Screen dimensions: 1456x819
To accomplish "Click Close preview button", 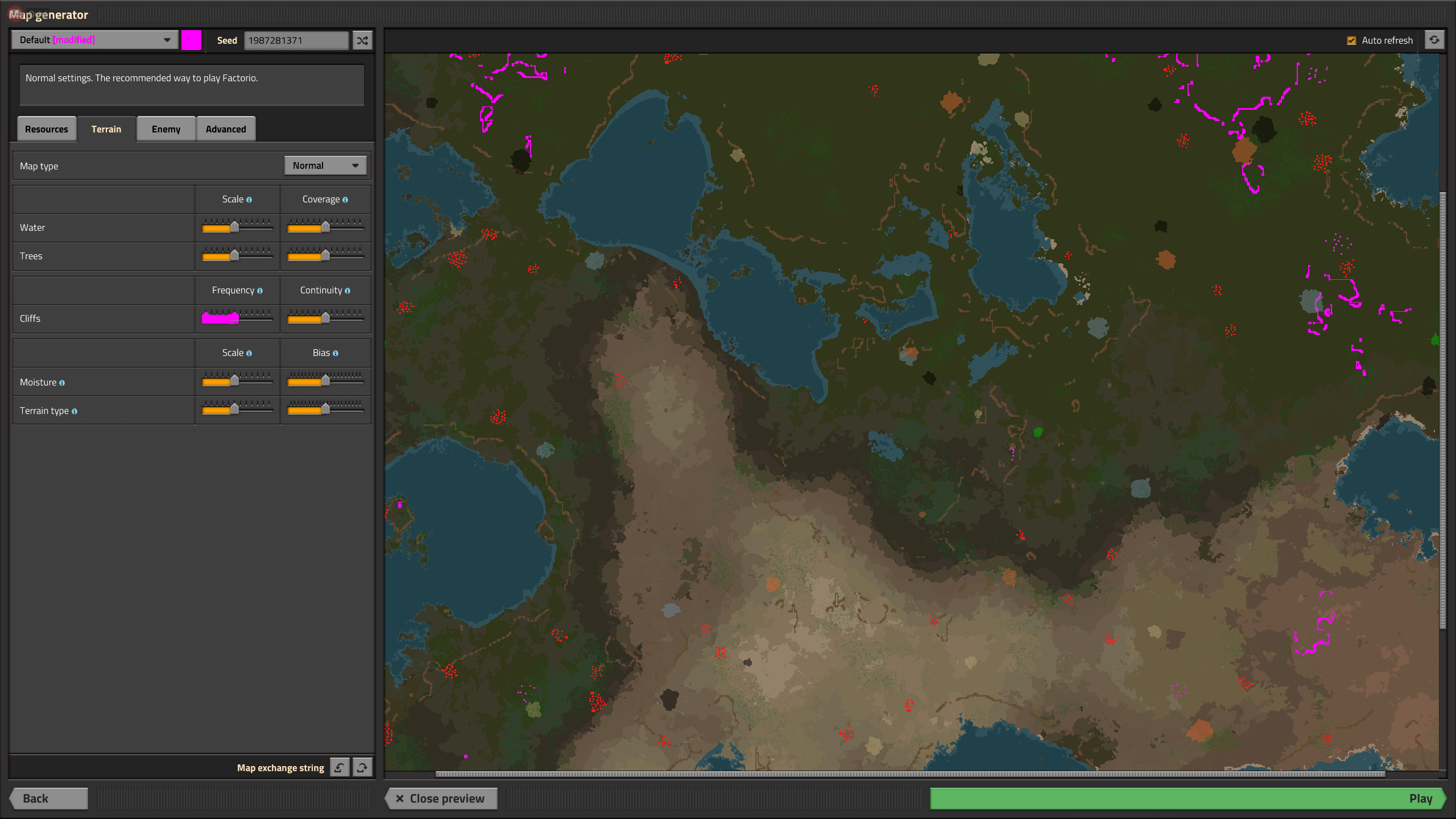I will (441, 798).
